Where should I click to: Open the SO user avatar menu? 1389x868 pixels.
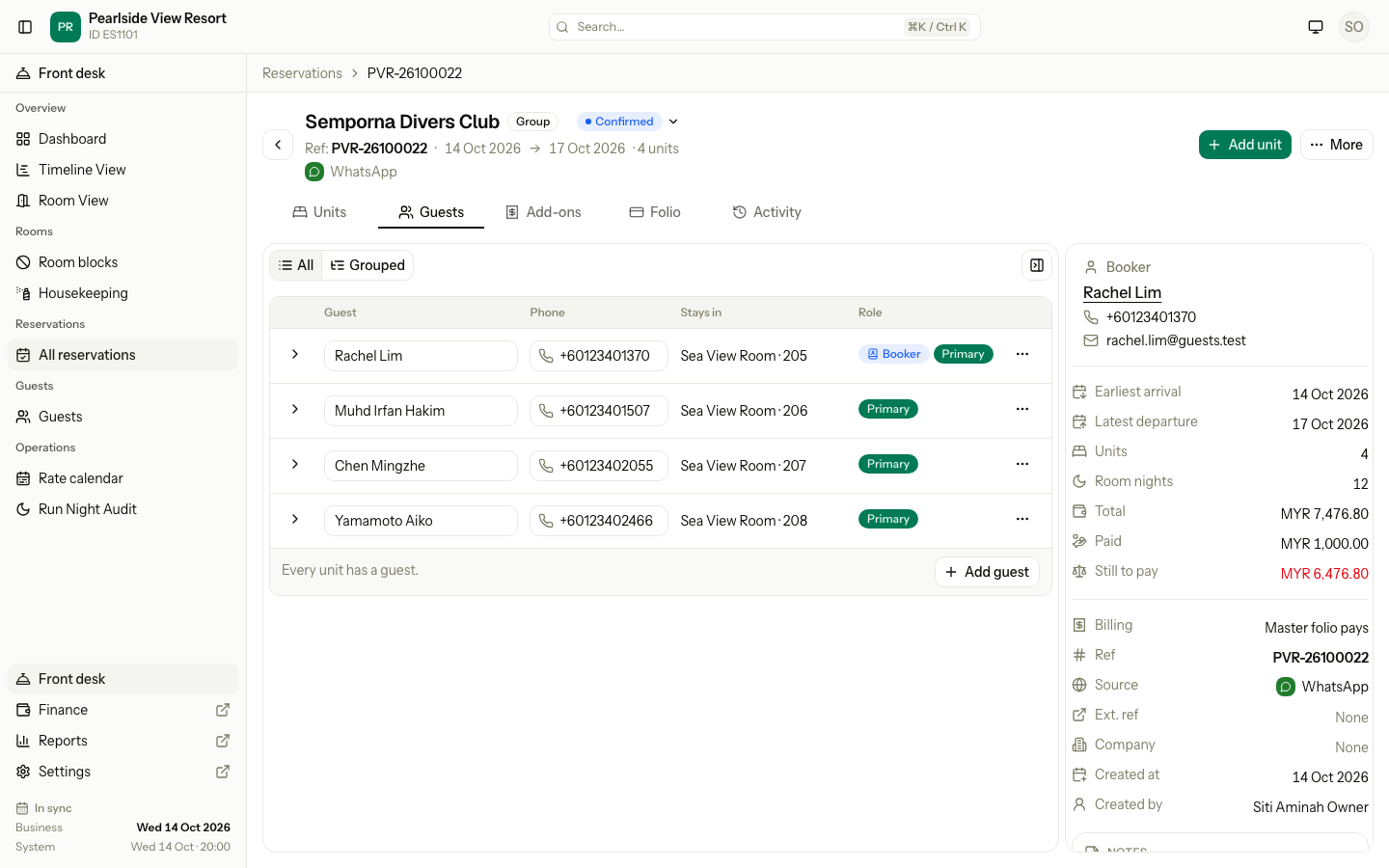click(x=1354, y=27)
